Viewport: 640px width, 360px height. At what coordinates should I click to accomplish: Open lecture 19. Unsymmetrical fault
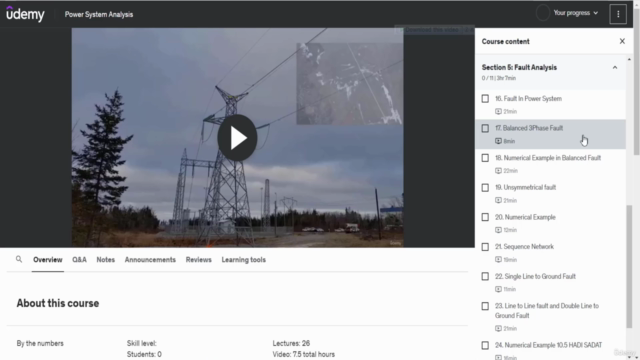[550, 193]
